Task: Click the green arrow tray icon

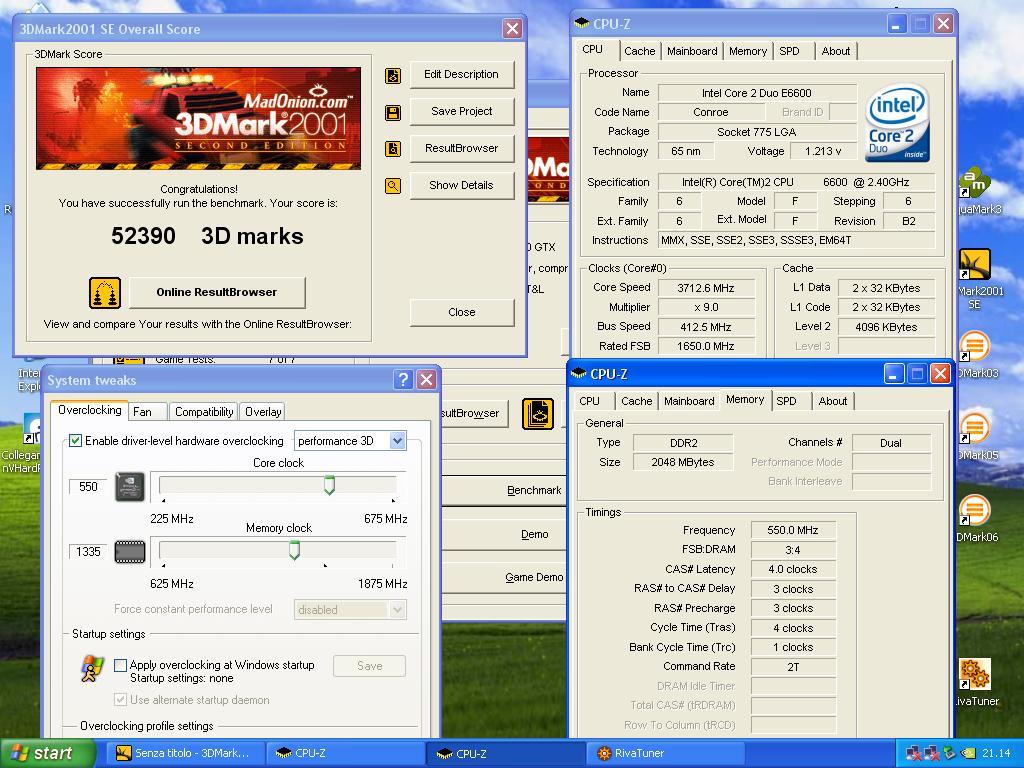Action: point(950,754)
